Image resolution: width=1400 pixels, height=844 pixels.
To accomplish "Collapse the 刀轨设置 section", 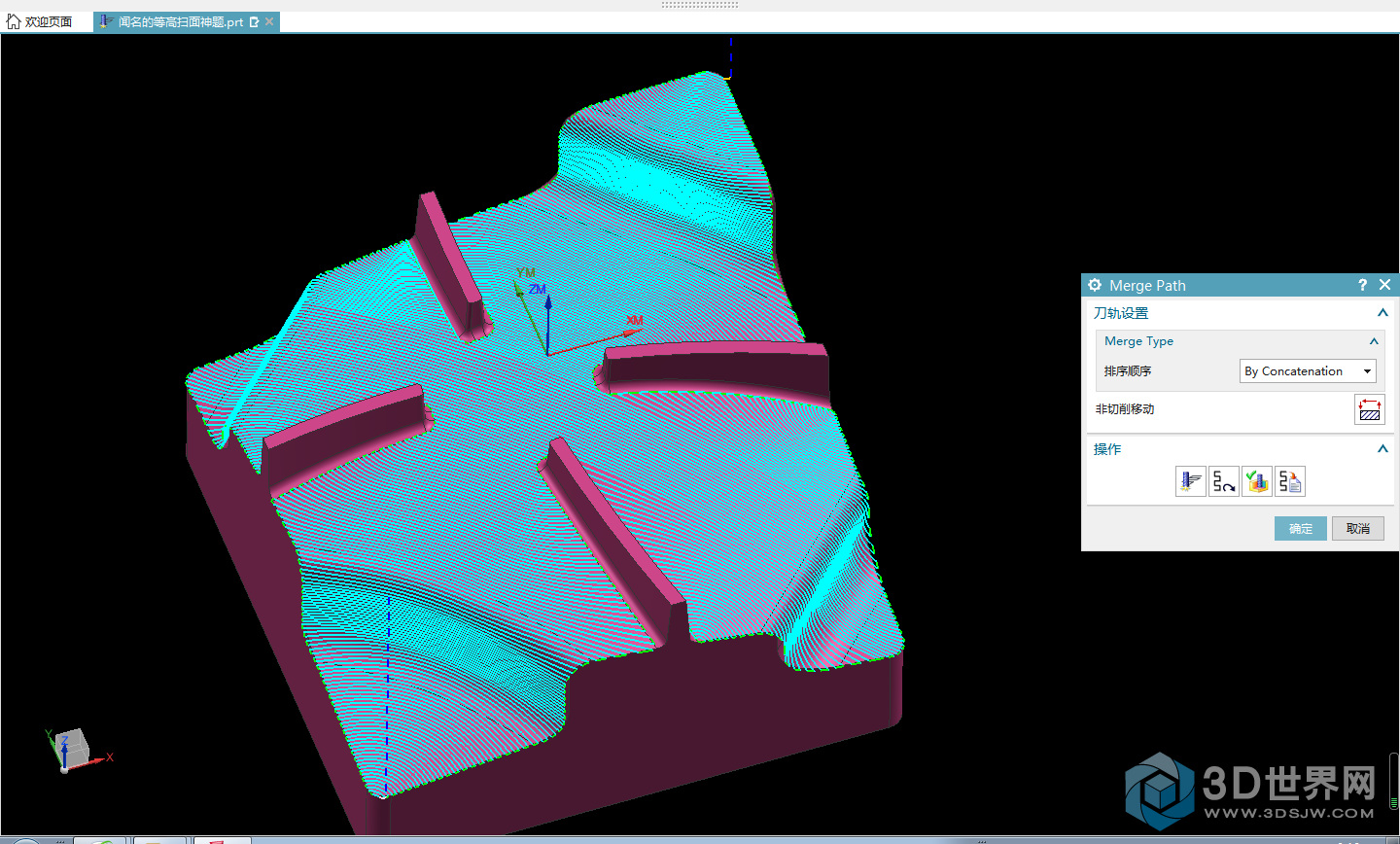I will click(x=1382, y=313).
